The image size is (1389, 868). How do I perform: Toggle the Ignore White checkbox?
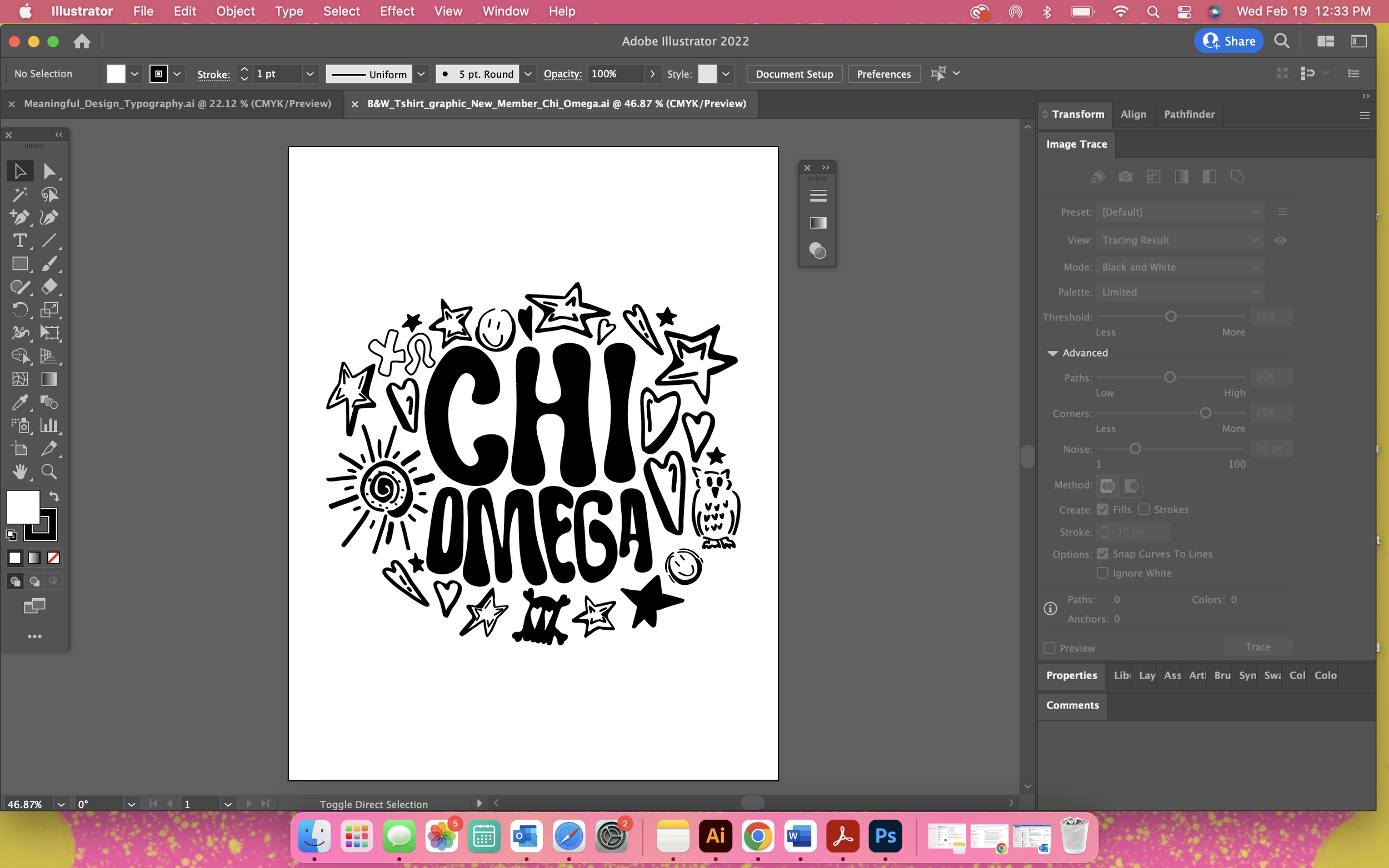coord(1102,573)
